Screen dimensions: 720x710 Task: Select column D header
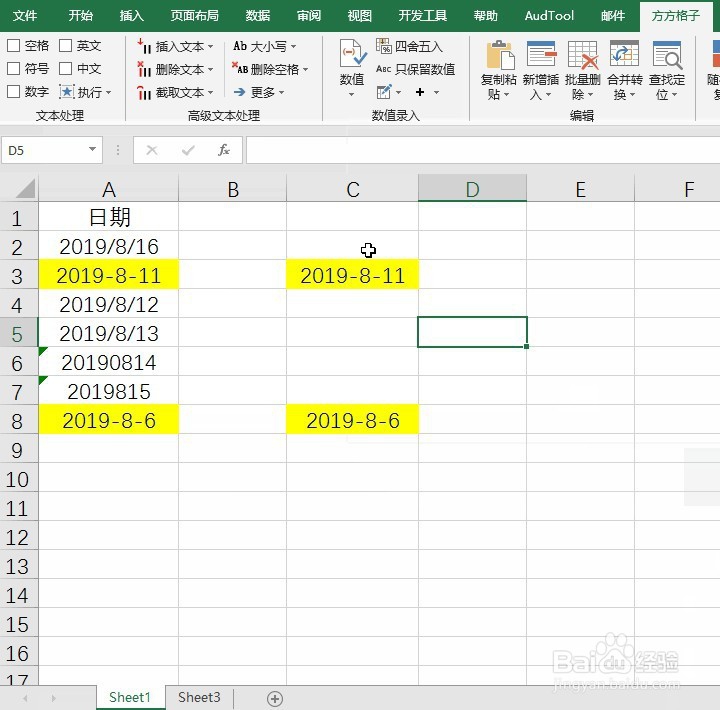click(x=472, y=189)
